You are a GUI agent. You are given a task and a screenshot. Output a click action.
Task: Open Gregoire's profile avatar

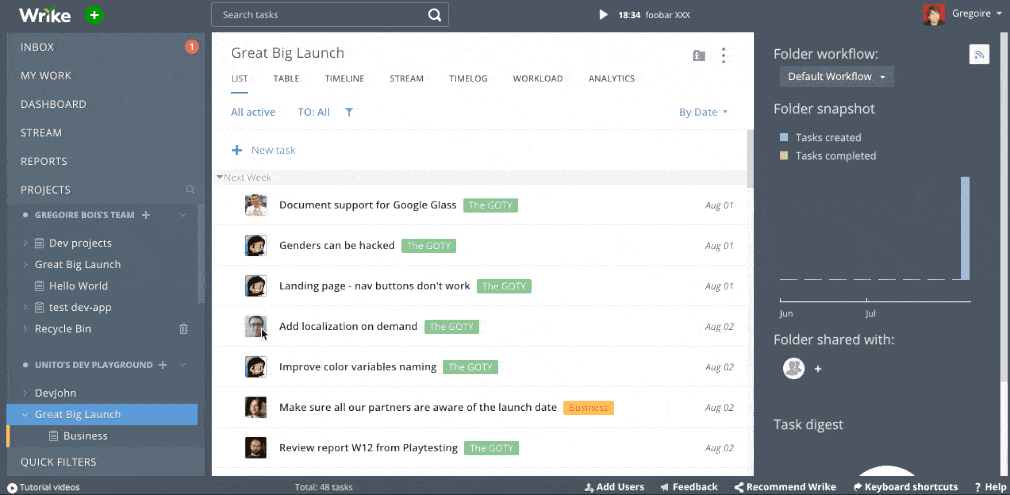point(933,14)
